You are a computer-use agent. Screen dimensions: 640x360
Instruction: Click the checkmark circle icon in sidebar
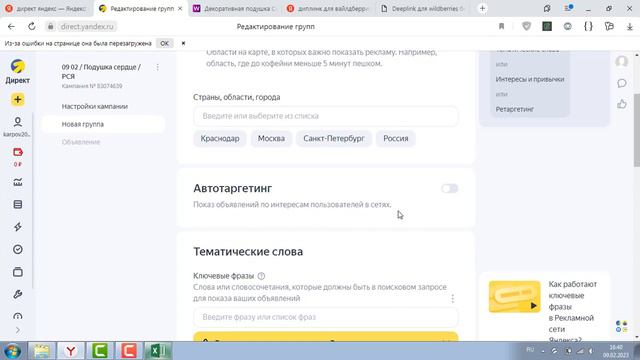coord(18,249)
